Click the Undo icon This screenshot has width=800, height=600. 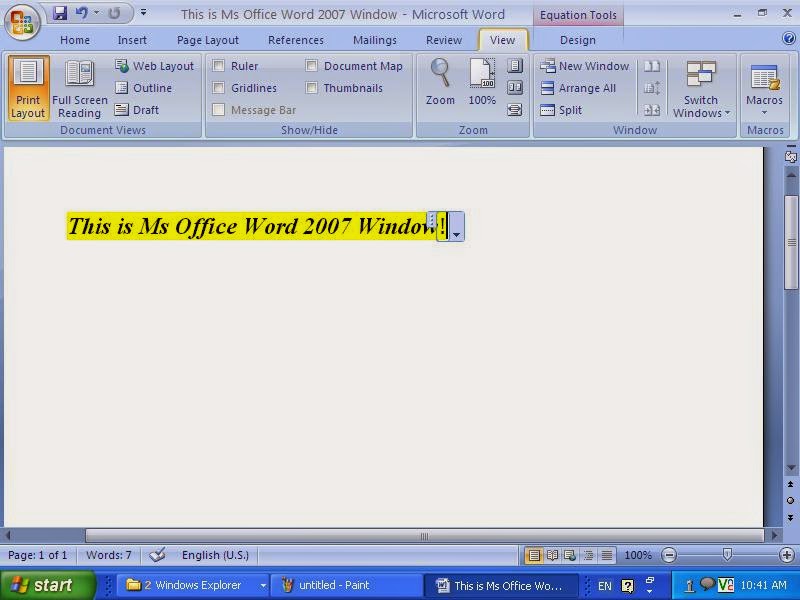[81, 13]
